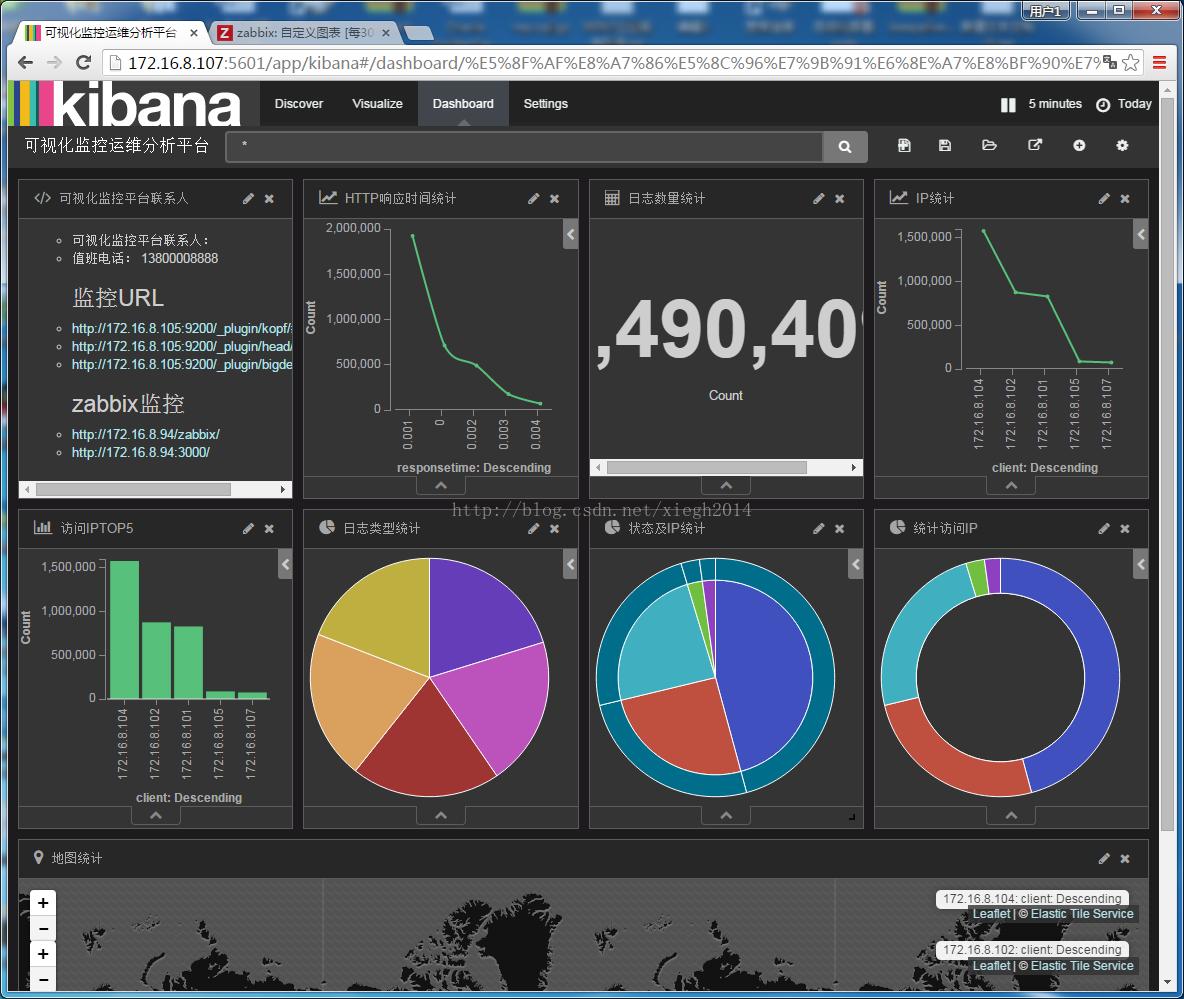The image size is (1184, 999).
Task: Expand the spy chevron under 统计访问IP chart
Action: click(x=1011, y=816)
